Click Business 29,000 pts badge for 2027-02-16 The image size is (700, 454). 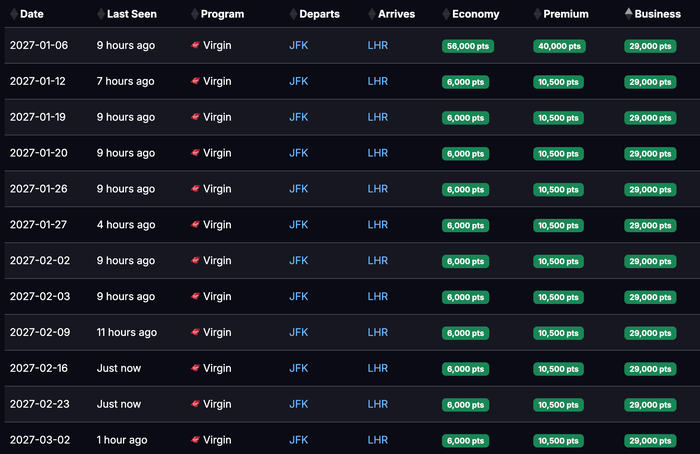(x=650, y=369)
